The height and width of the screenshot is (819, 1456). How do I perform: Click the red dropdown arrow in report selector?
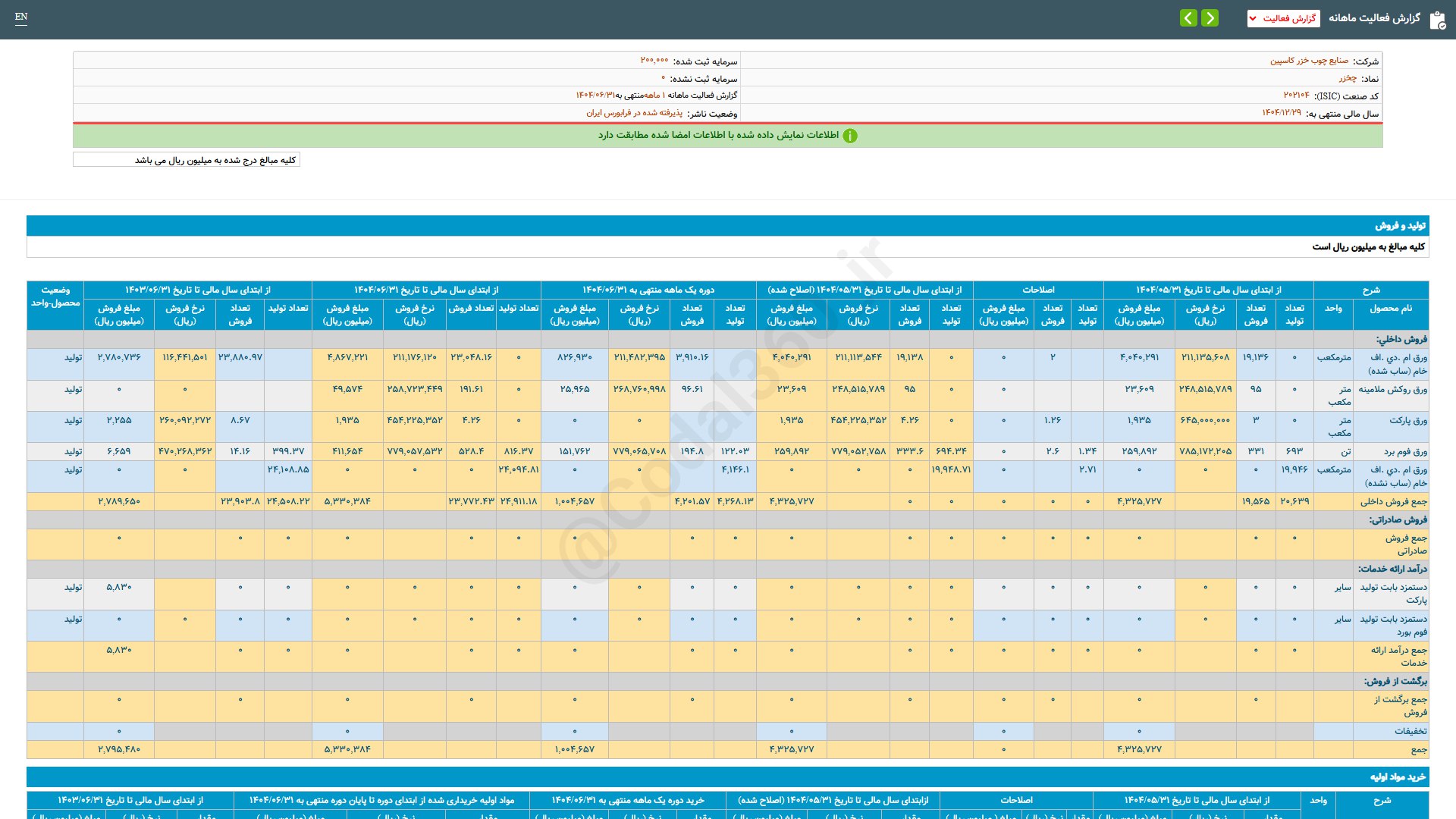tap(1253, 18)
